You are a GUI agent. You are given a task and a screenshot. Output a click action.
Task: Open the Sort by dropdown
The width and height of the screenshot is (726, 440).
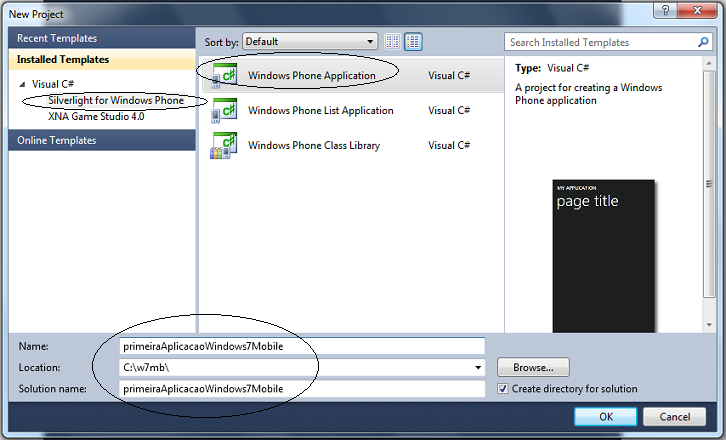tap(310, 42)
